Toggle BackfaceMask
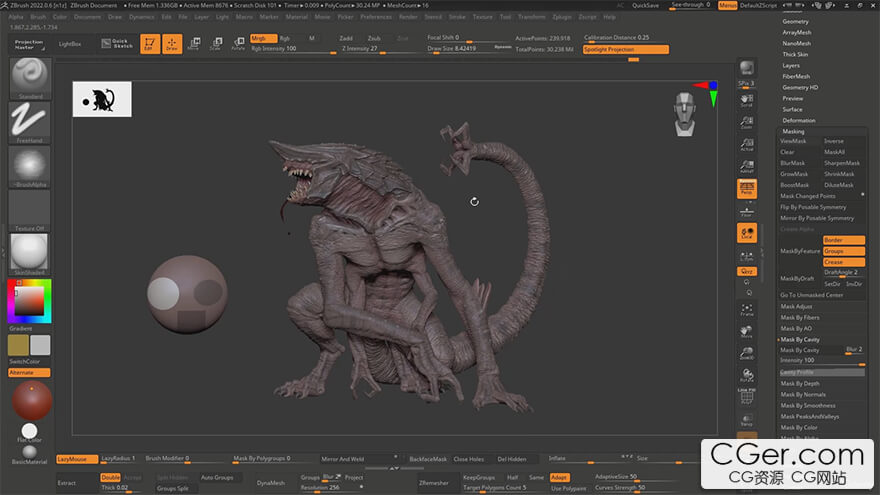Screen dimensions: 880x495 tap(428, 459)
